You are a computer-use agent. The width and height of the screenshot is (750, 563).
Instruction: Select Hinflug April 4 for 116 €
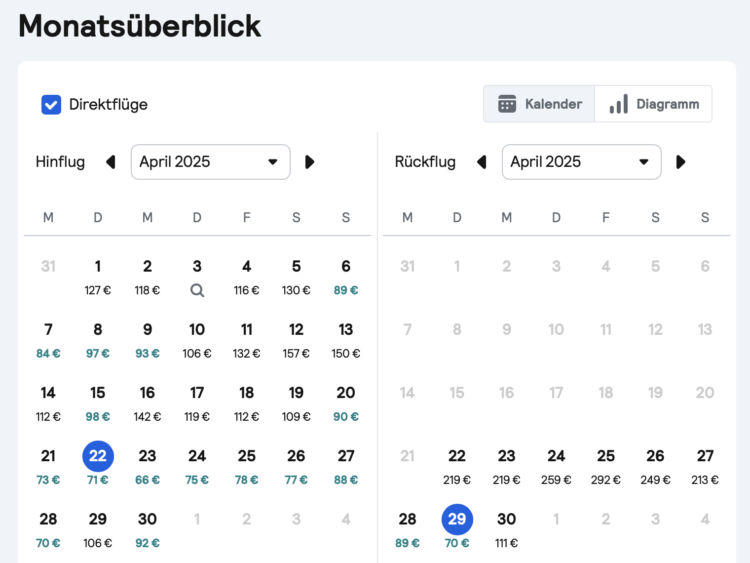pos(247,277)
